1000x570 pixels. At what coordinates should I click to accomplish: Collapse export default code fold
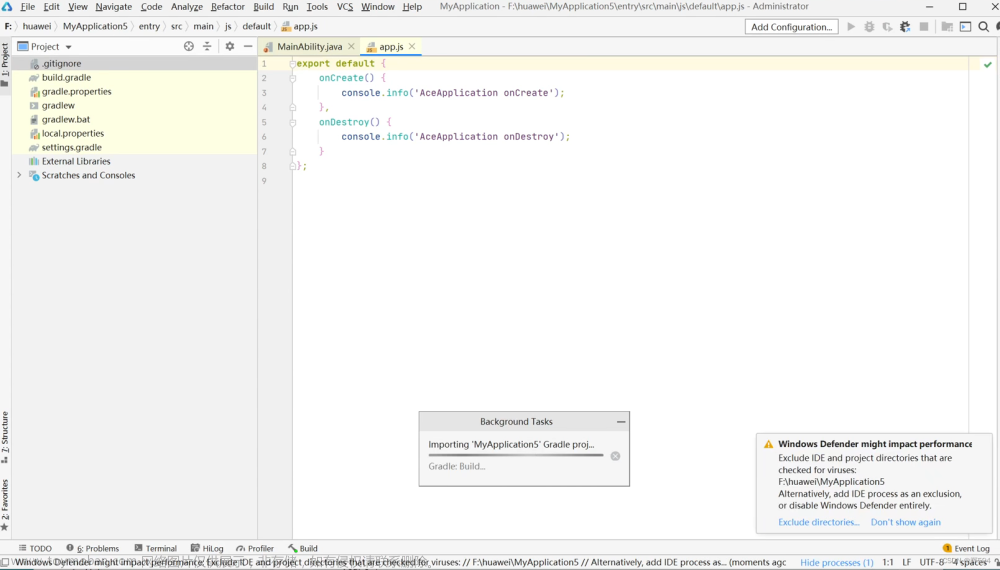[293, 64]
